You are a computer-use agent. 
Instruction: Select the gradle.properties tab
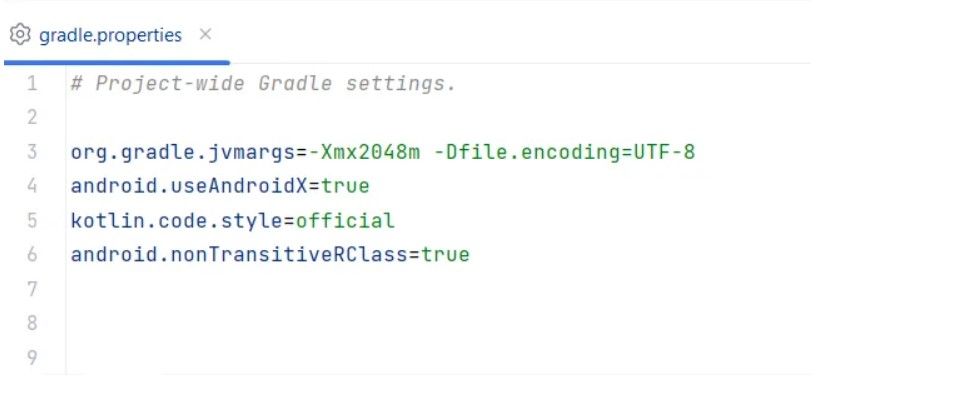[x=110, y=35]
